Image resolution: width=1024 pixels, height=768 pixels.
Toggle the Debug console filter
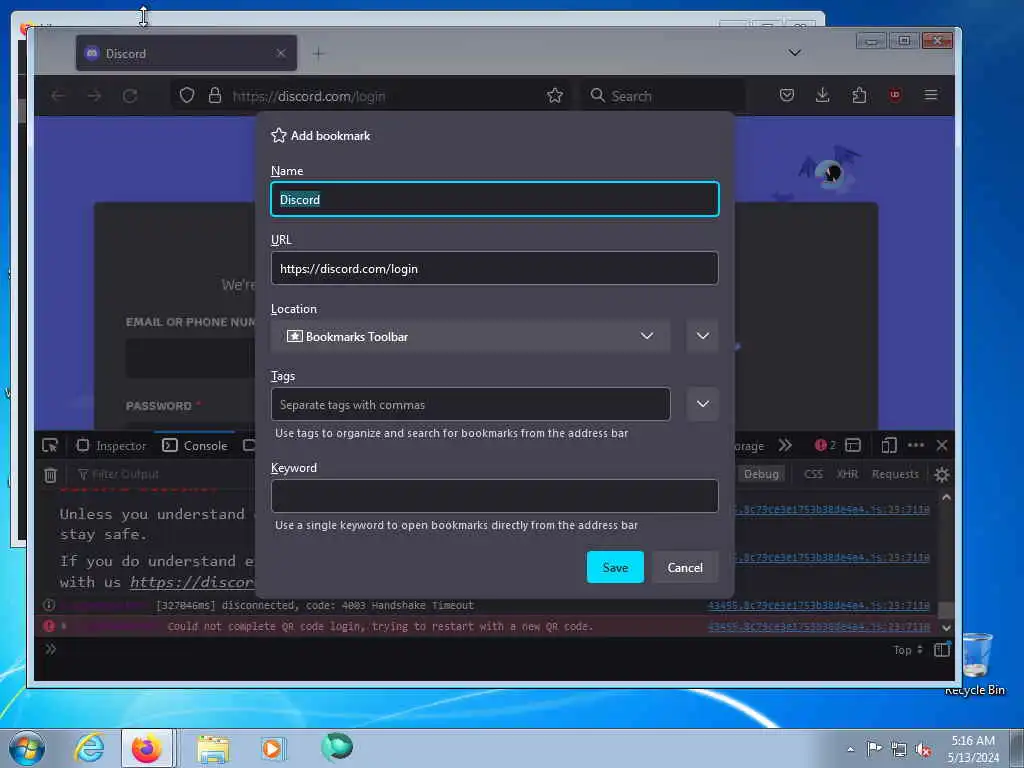[x=761, y=474]
